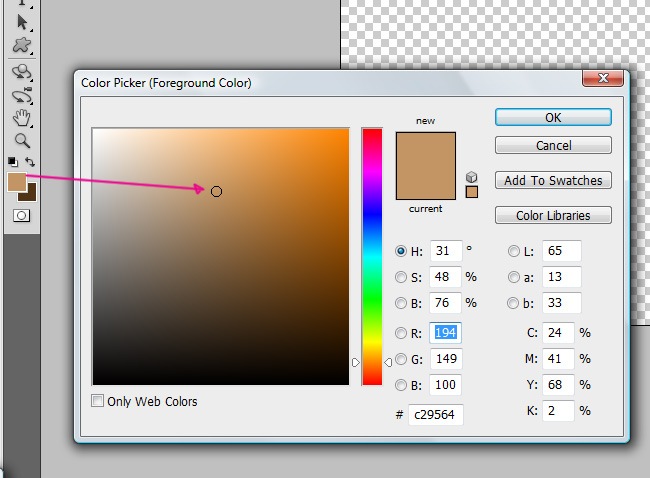Viewport: 650px width, 478px height.
Task: Click the left hue slider triangle handle
Action: click(x=356, y=362)
